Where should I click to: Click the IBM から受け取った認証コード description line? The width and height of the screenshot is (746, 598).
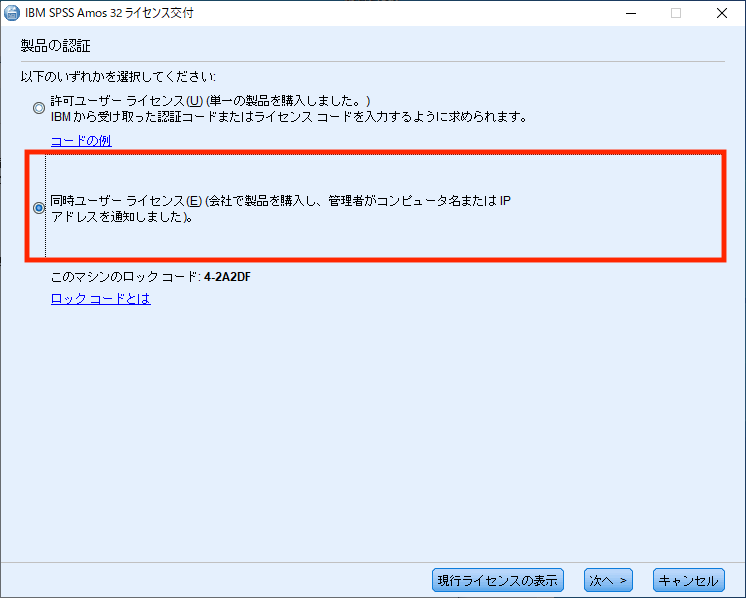(x=289, y=117)
